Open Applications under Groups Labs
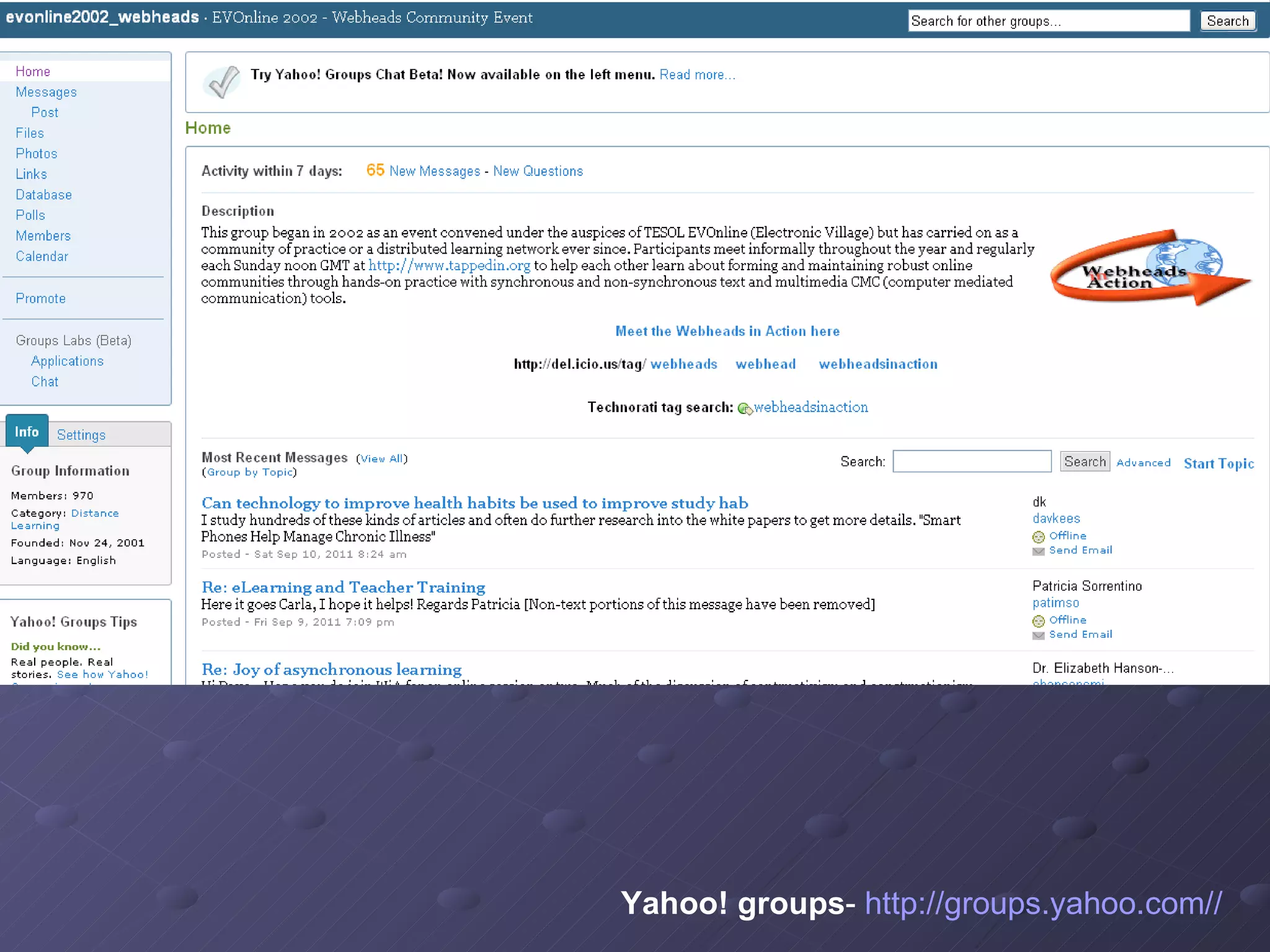 [68, 361]
